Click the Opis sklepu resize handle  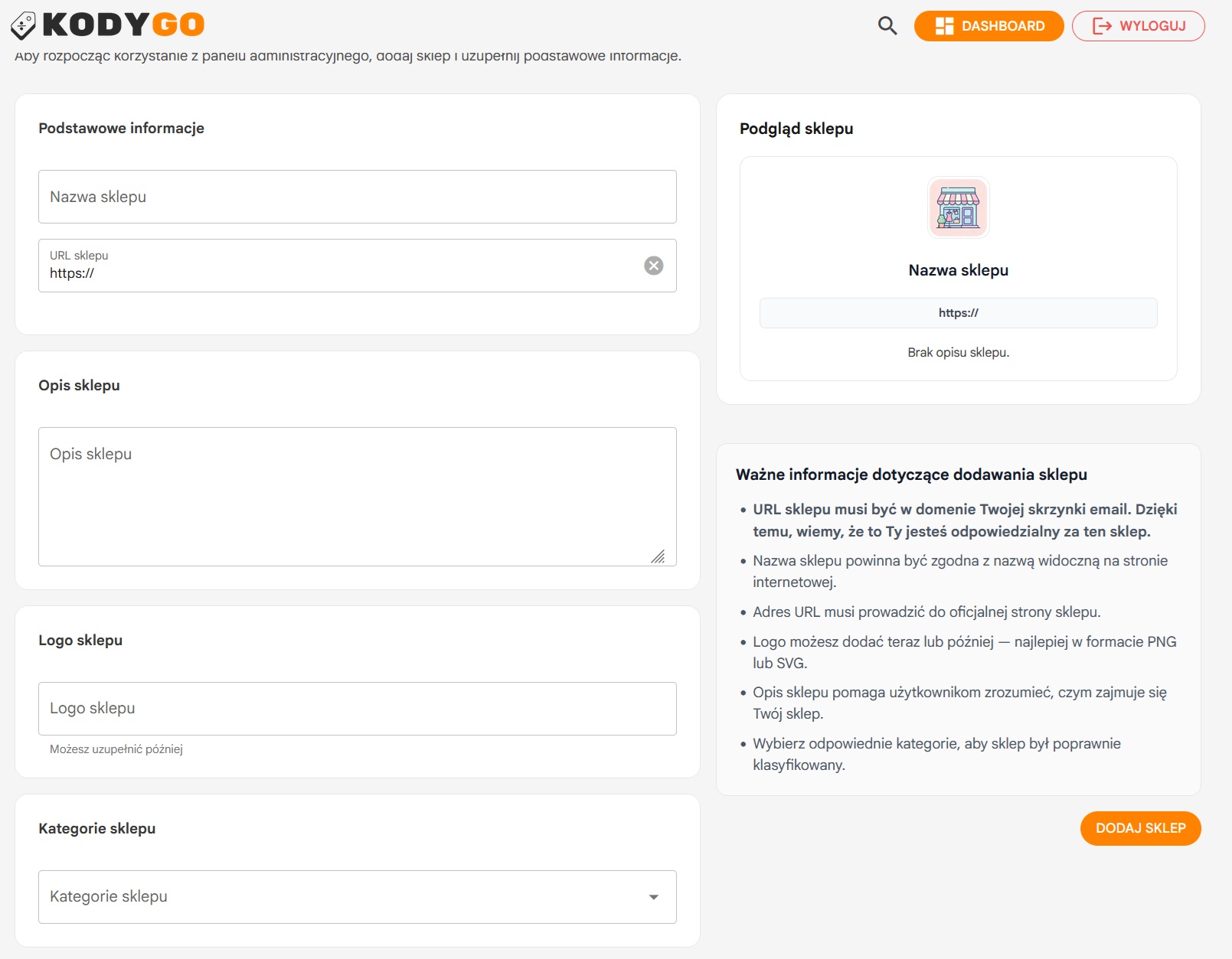click(x=658, y=556)
